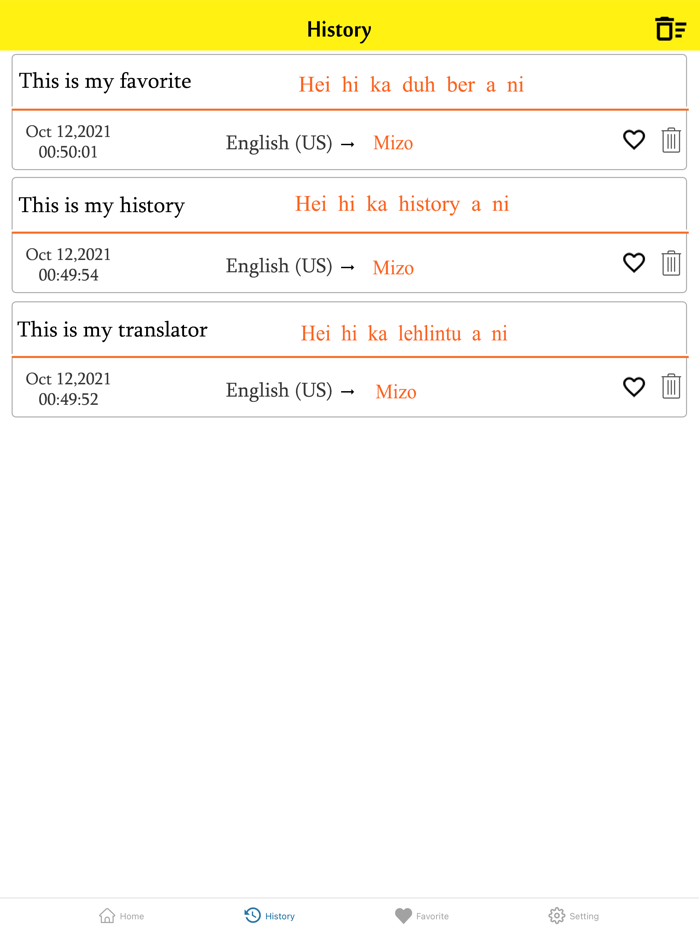Image resolution: width=700 pixels, height=934 pixels.
Task: Tap Mizo label on the last entry
Action: [x=396, y=391]
